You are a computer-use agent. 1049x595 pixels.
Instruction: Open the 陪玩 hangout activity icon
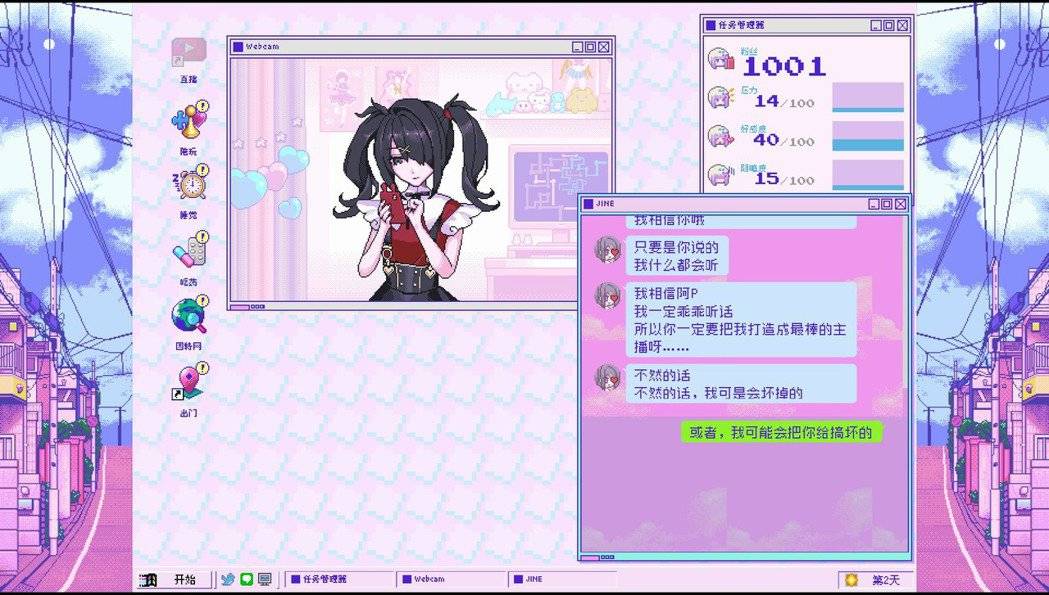point(190,120)
